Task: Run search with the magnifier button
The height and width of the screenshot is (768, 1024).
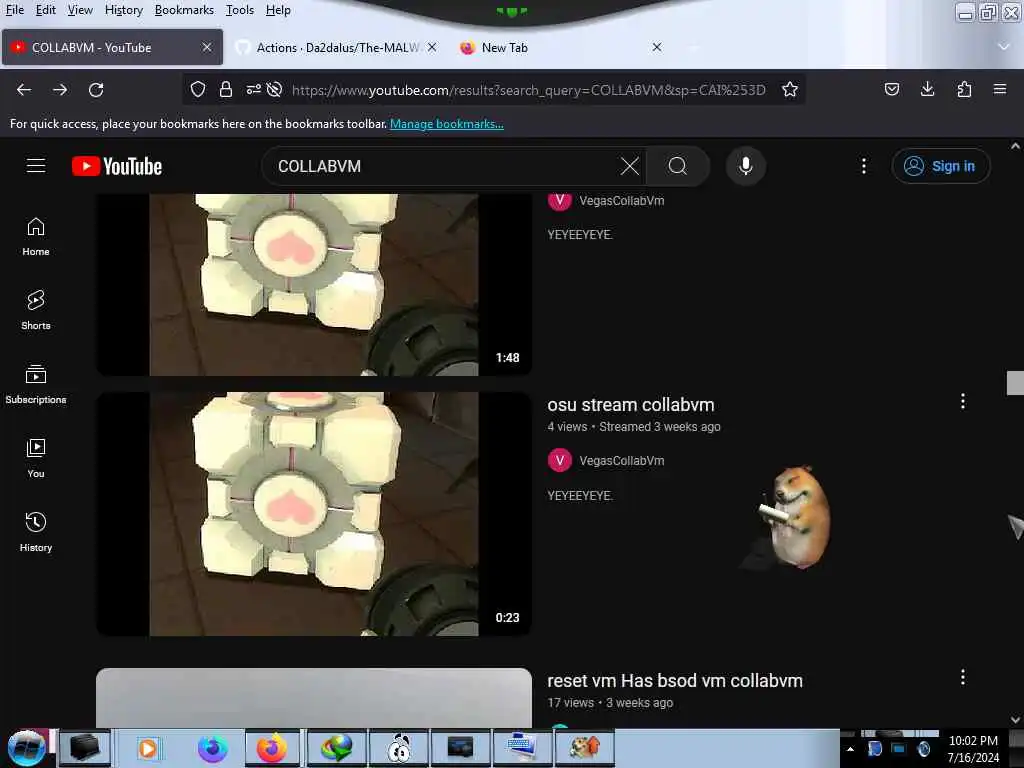Action: [x=678, y=166]
